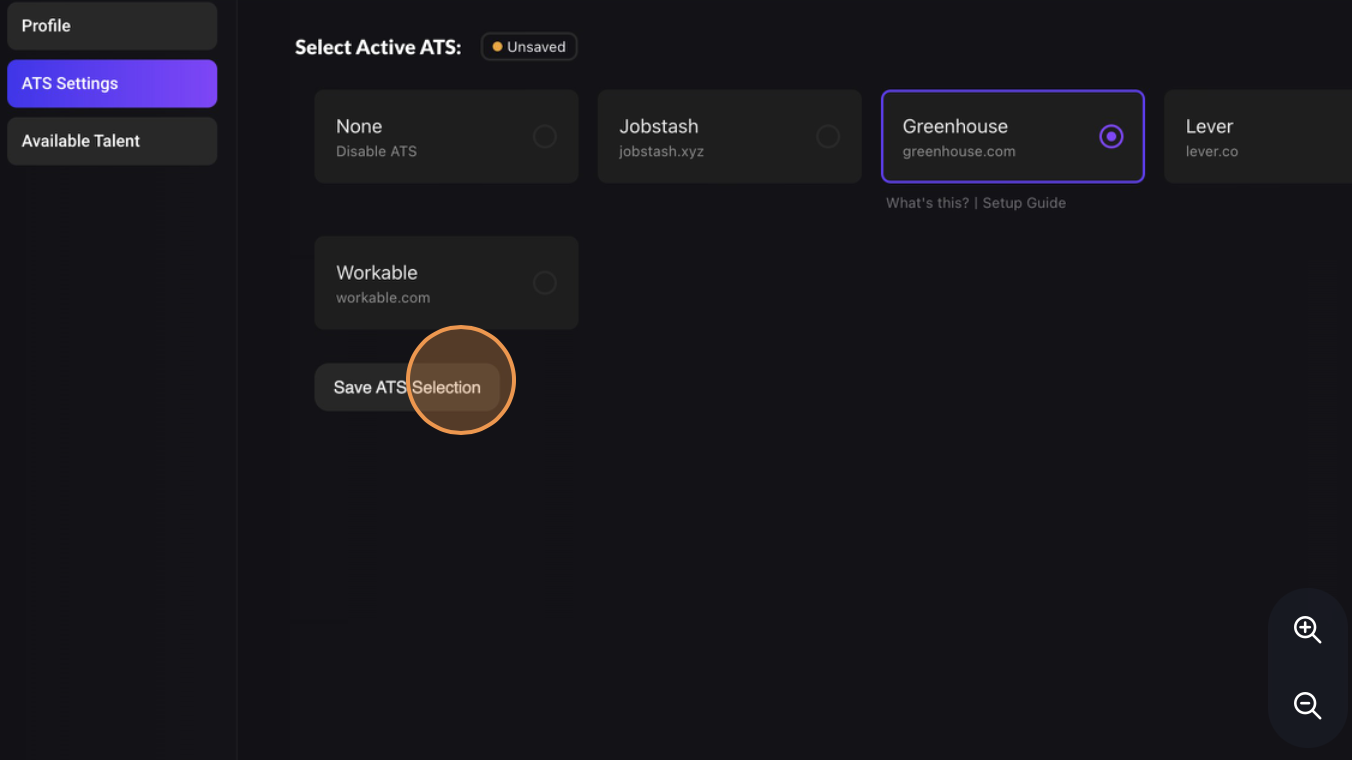Open the "What's this?" link

click(x=927, y=203)
